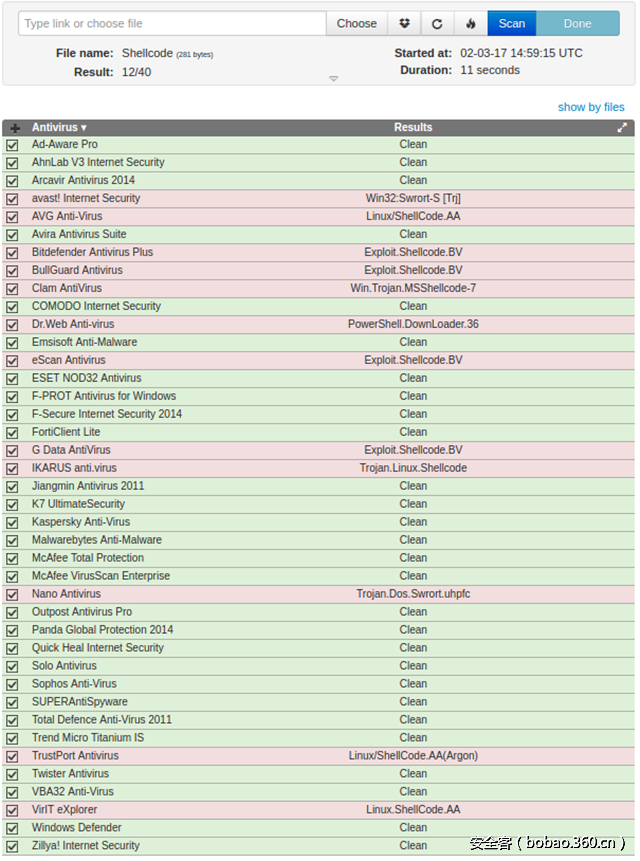
Task: Sort by the Antivirus column header
Action: point(59,128)
